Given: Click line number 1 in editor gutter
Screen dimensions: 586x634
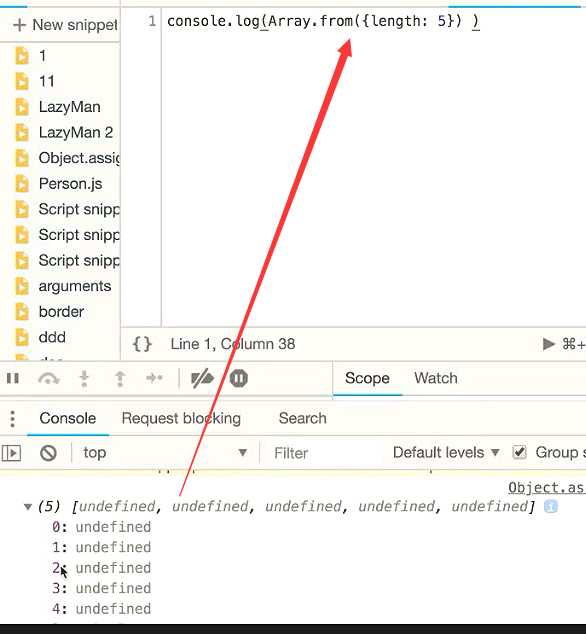Looking at the screenshot, I should tap(152, 21).
